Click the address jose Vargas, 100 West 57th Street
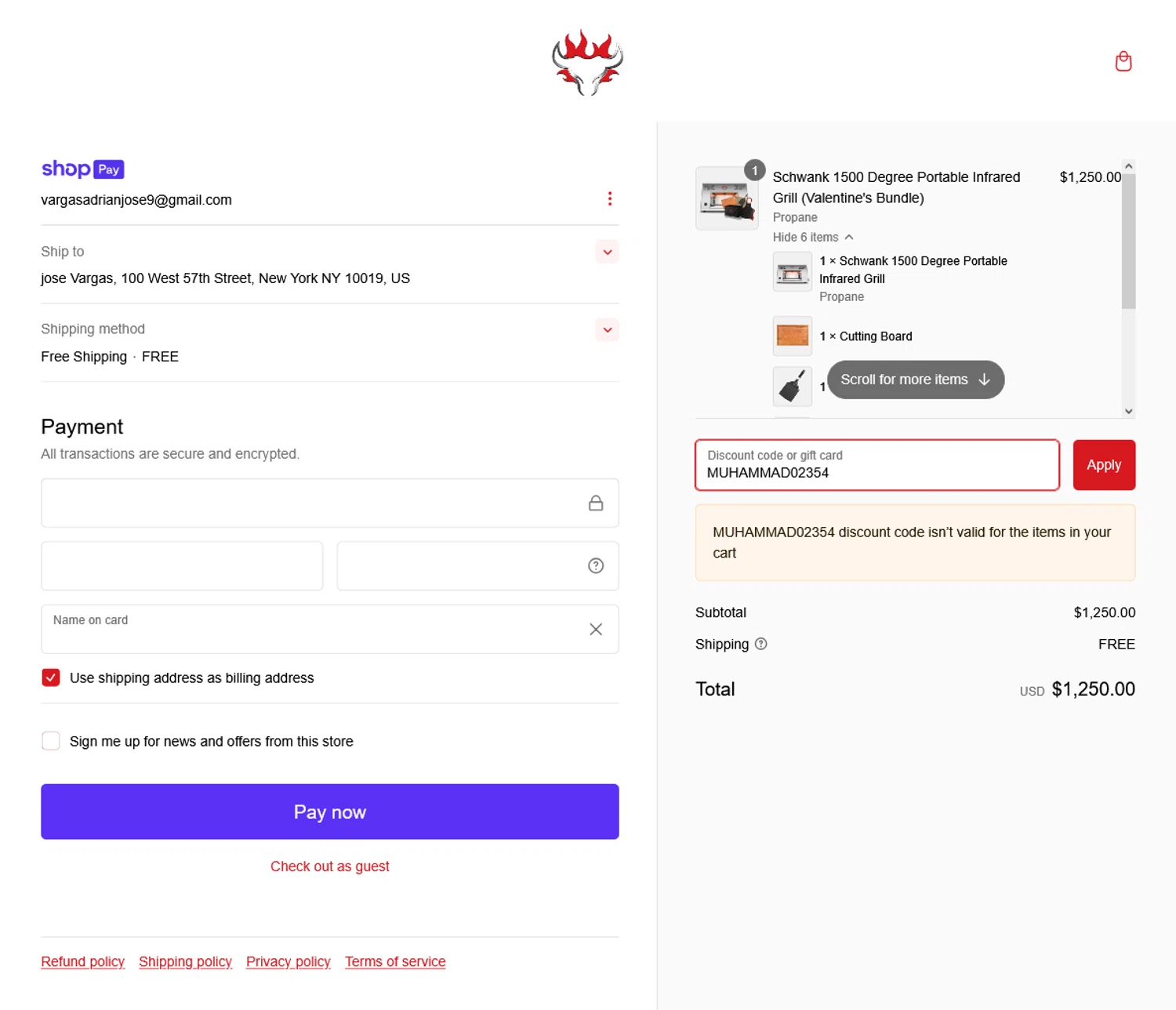This screenshot has height=1010, width=1176. (x=226, y=278)
